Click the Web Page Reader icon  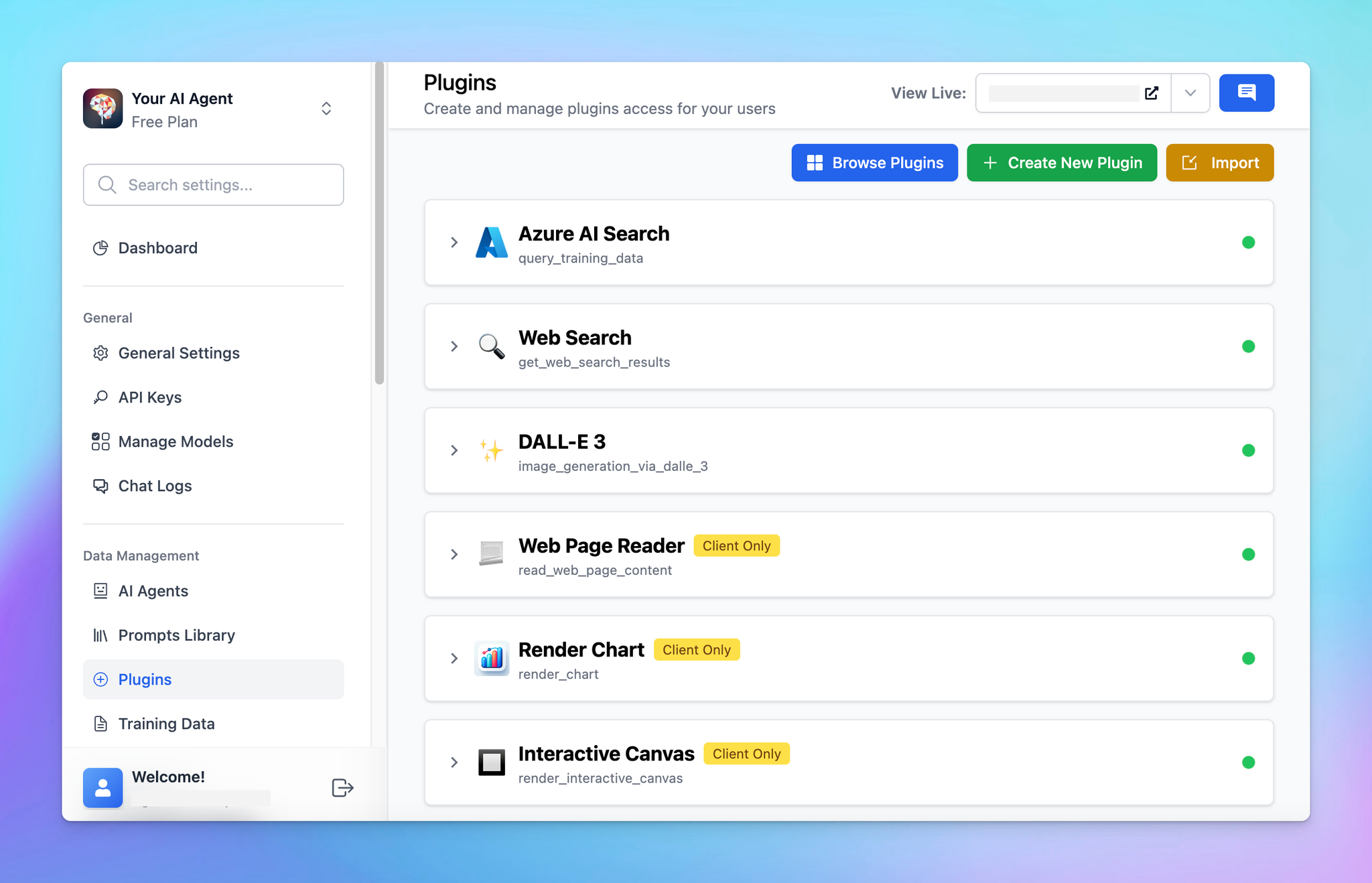click(491, 554)
